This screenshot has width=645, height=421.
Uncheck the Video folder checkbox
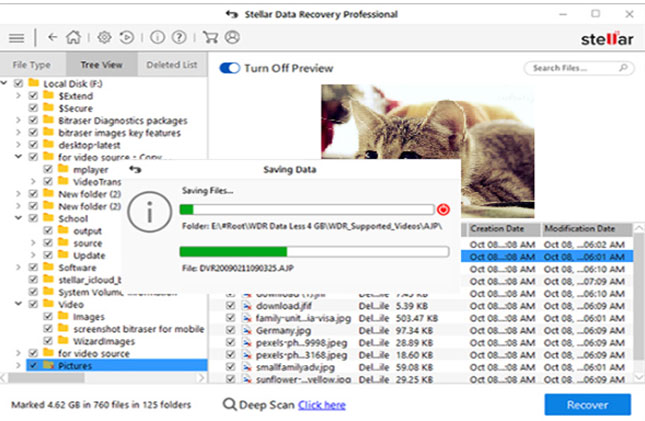point(33,304)
